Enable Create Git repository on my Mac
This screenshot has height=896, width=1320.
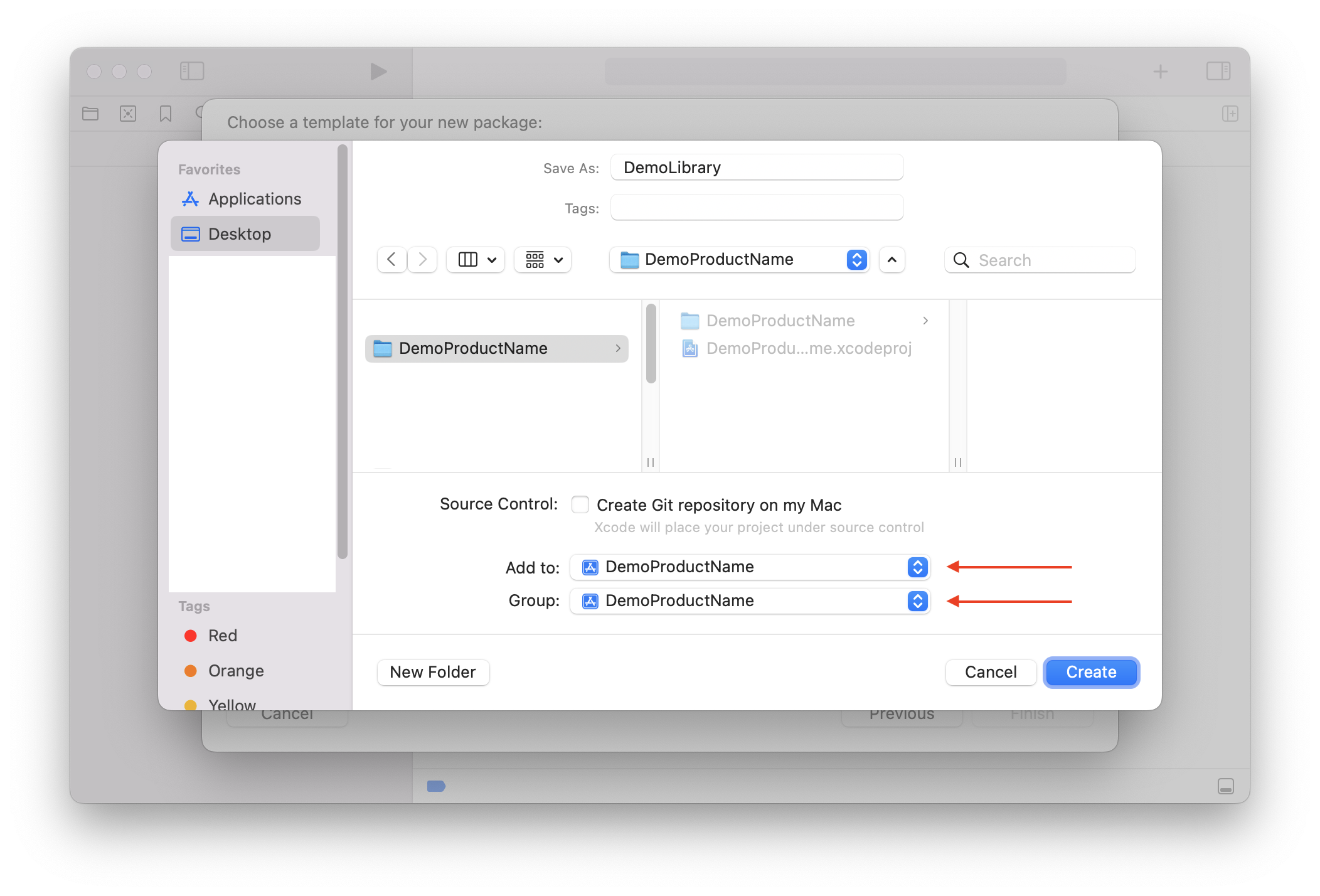click(580, 504)
